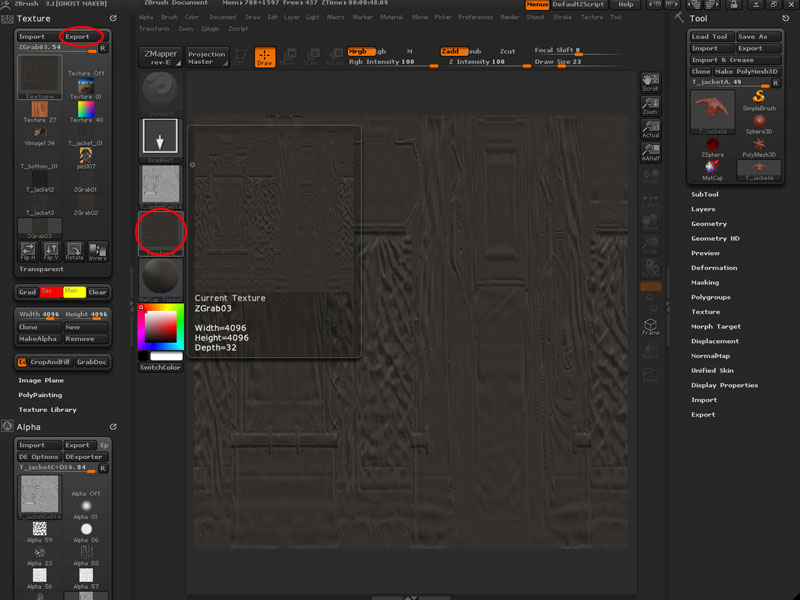Pick a color in the color picker square
This screenshot has width=800, height=600.
[x=160, y=327]
